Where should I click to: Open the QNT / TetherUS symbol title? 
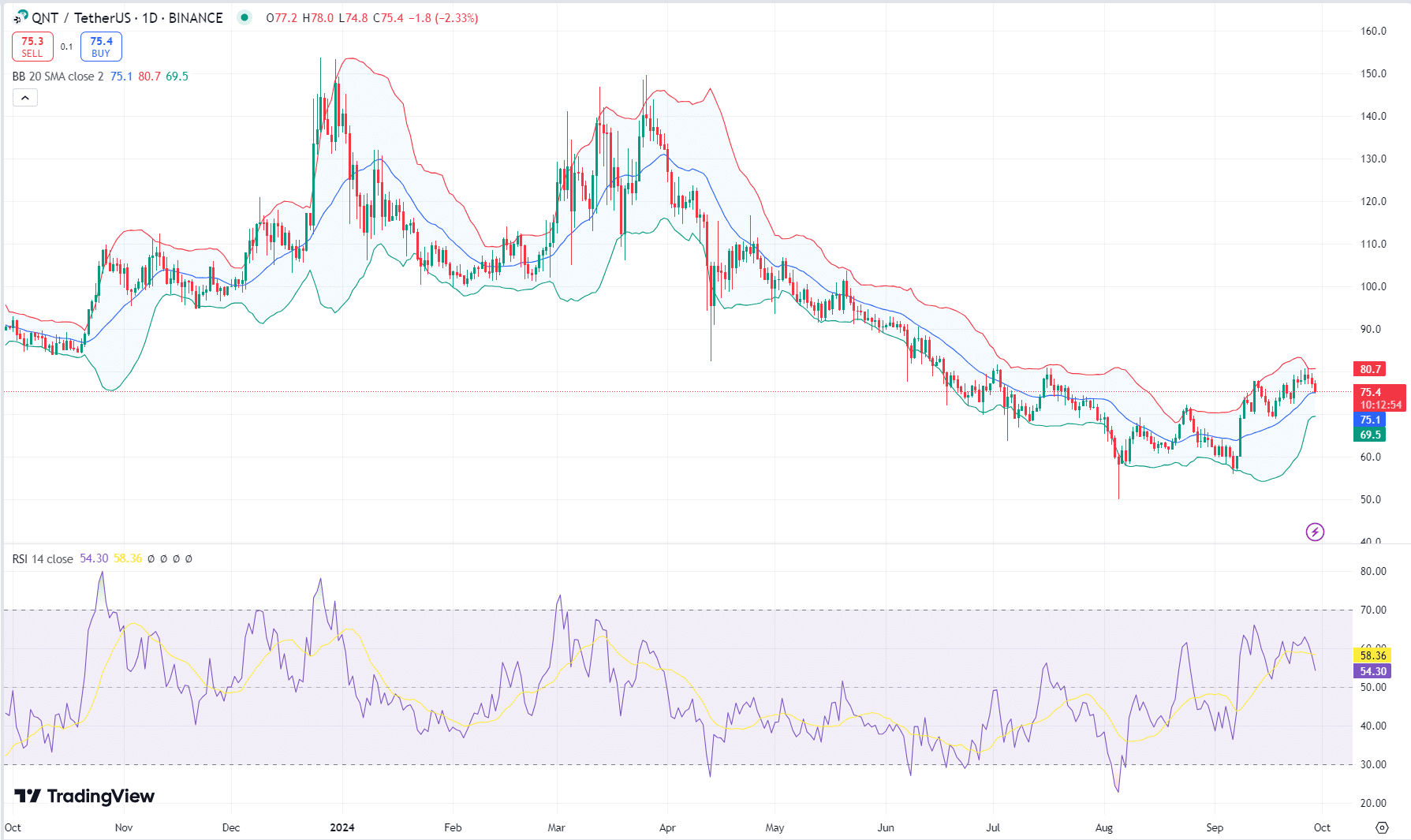pyautogui.click(x=127, y=17)
